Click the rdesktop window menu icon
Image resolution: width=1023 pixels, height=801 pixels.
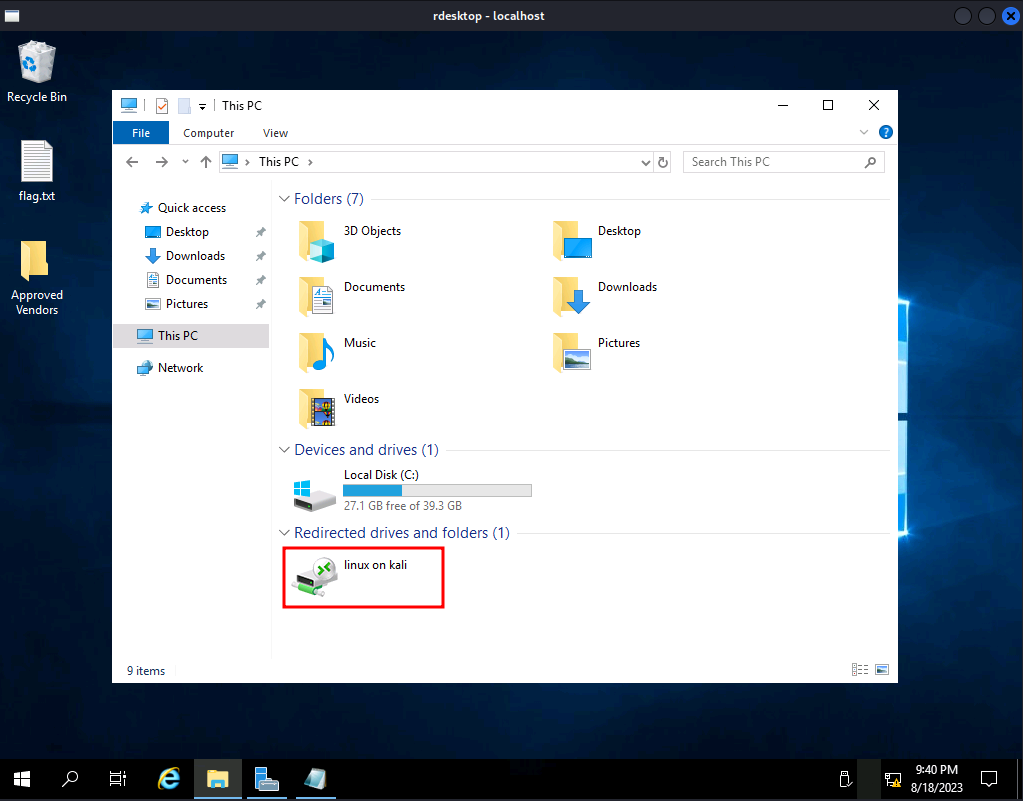(x=12, y=16)
